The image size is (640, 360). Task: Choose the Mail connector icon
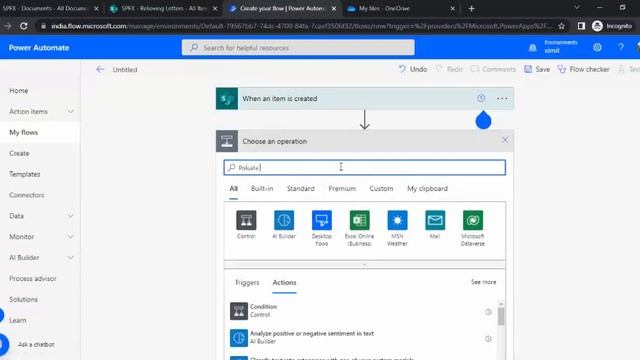click(435, 220)
